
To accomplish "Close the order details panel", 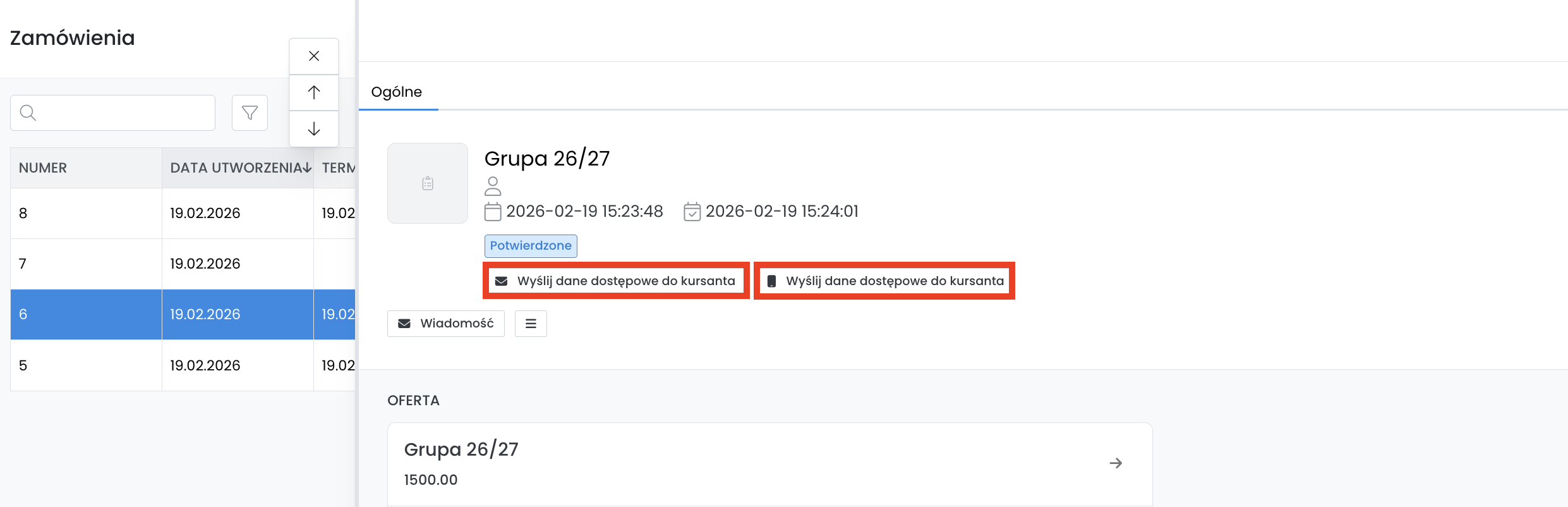I will pyautogui.click(x=313, y=56).
